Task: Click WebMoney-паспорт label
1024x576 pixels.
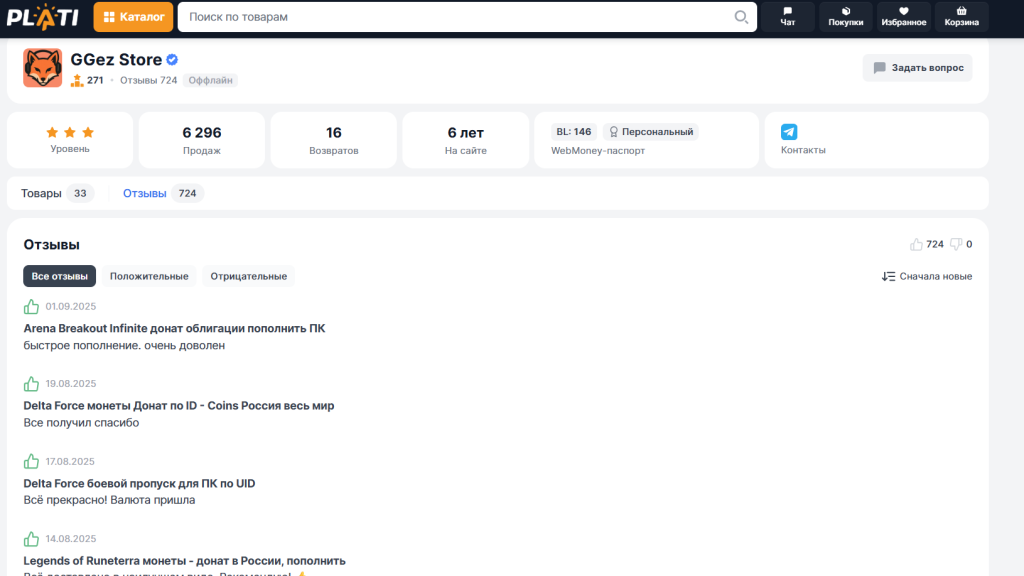Action: pyautogui.click(x=598, y=151)
